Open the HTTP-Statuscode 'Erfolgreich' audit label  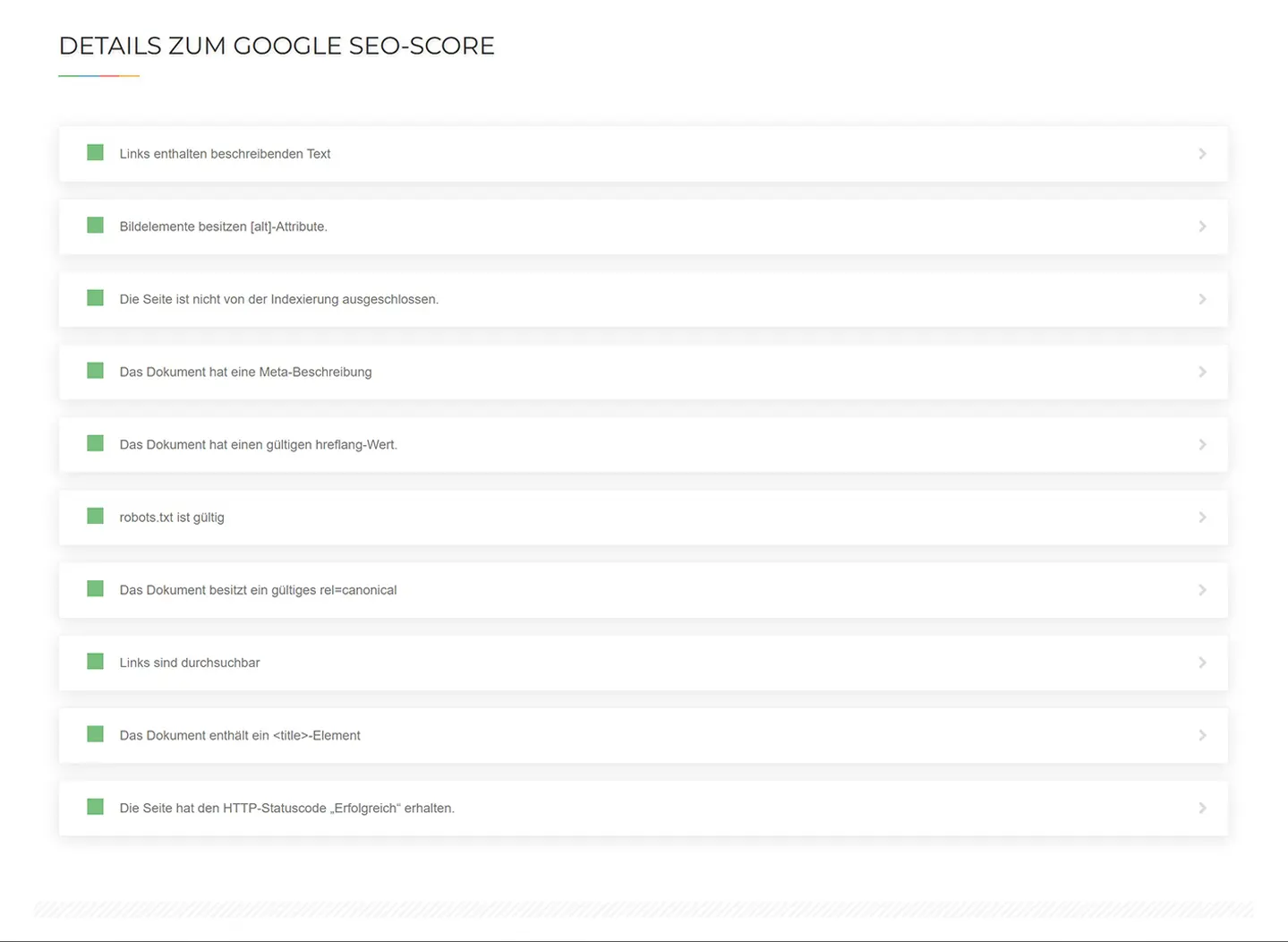[286, 809]
